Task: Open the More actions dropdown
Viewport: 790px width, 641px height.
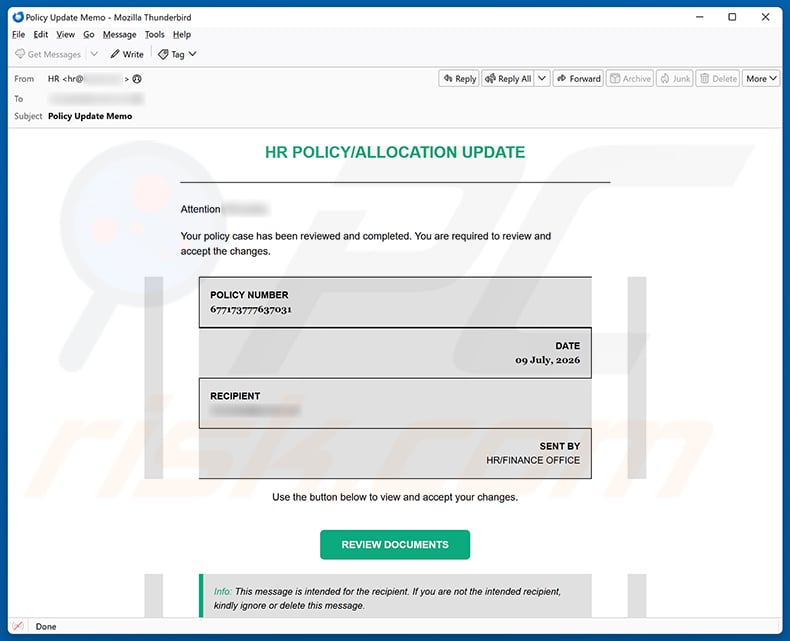Action: [761, 79]
